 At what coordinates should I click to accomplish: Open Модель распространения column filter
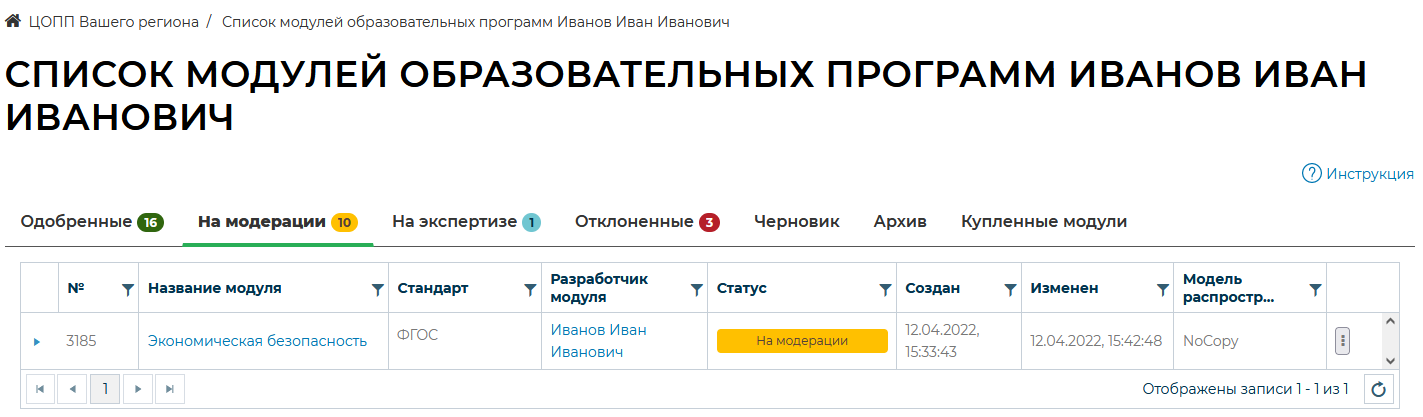pos(1315,289)
